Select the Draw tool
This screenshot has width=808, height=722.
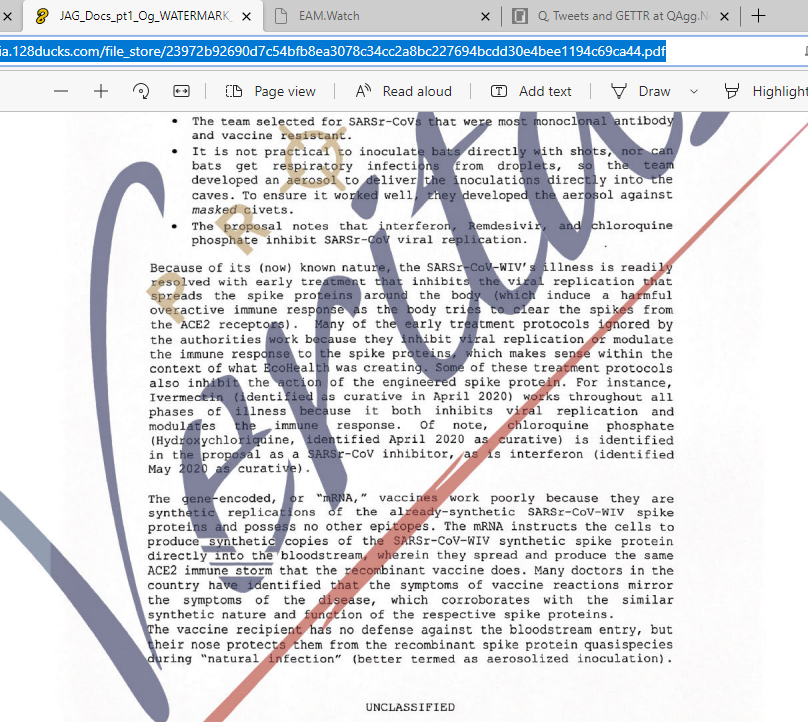tap(641, 91)
